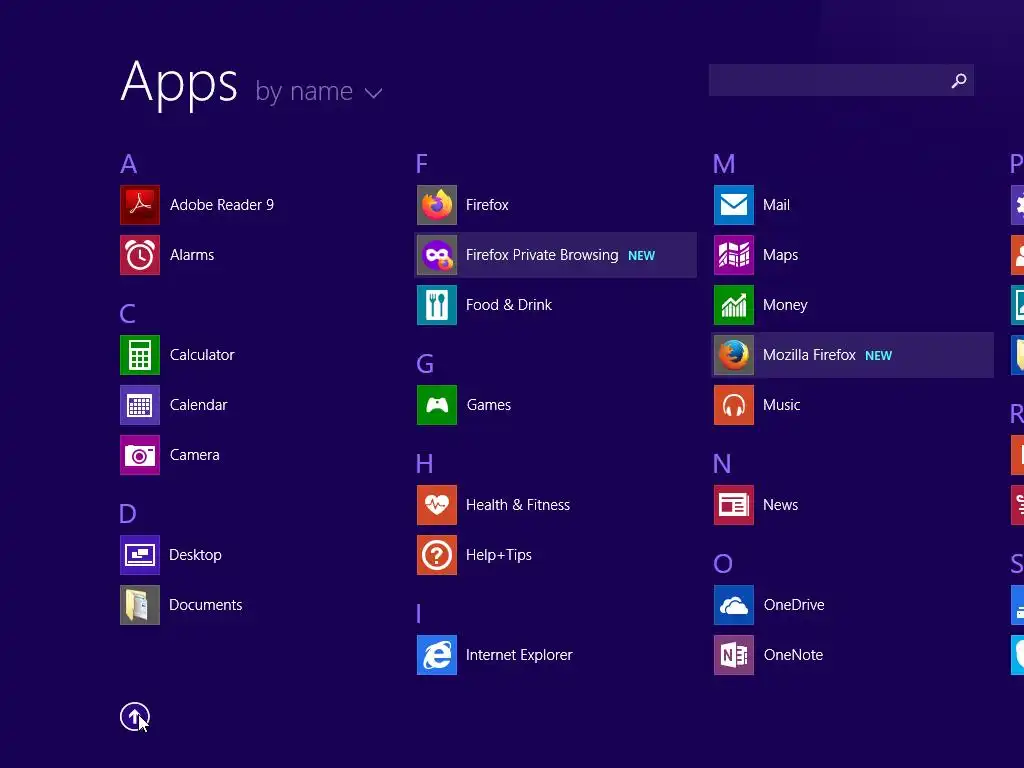1024x768 pixels.
Task: Open the Calendar app icon
Action: point(140,405)
